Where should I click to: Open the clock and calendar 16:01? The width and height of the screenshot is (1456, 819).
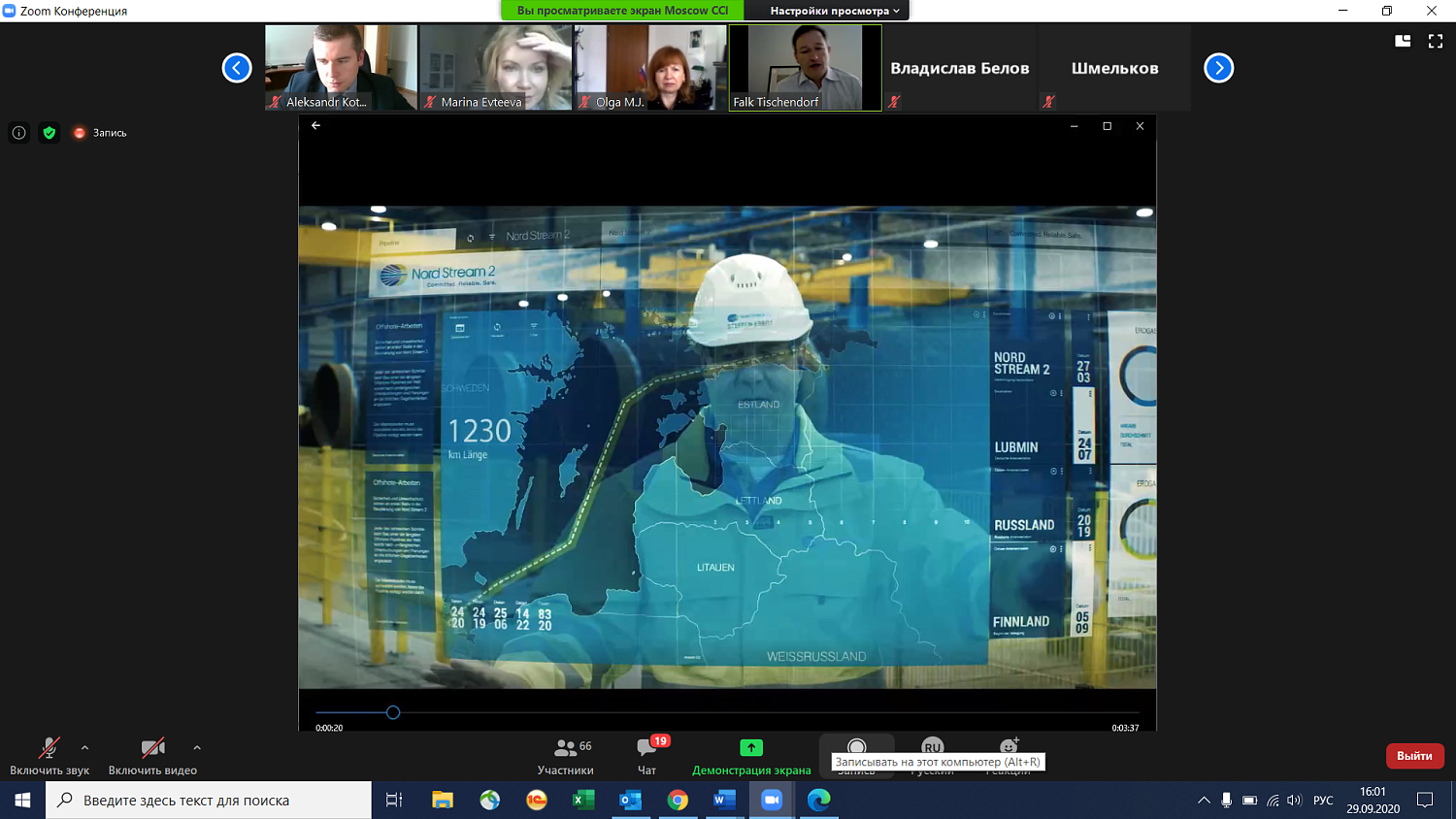[x=1373, y=800]
